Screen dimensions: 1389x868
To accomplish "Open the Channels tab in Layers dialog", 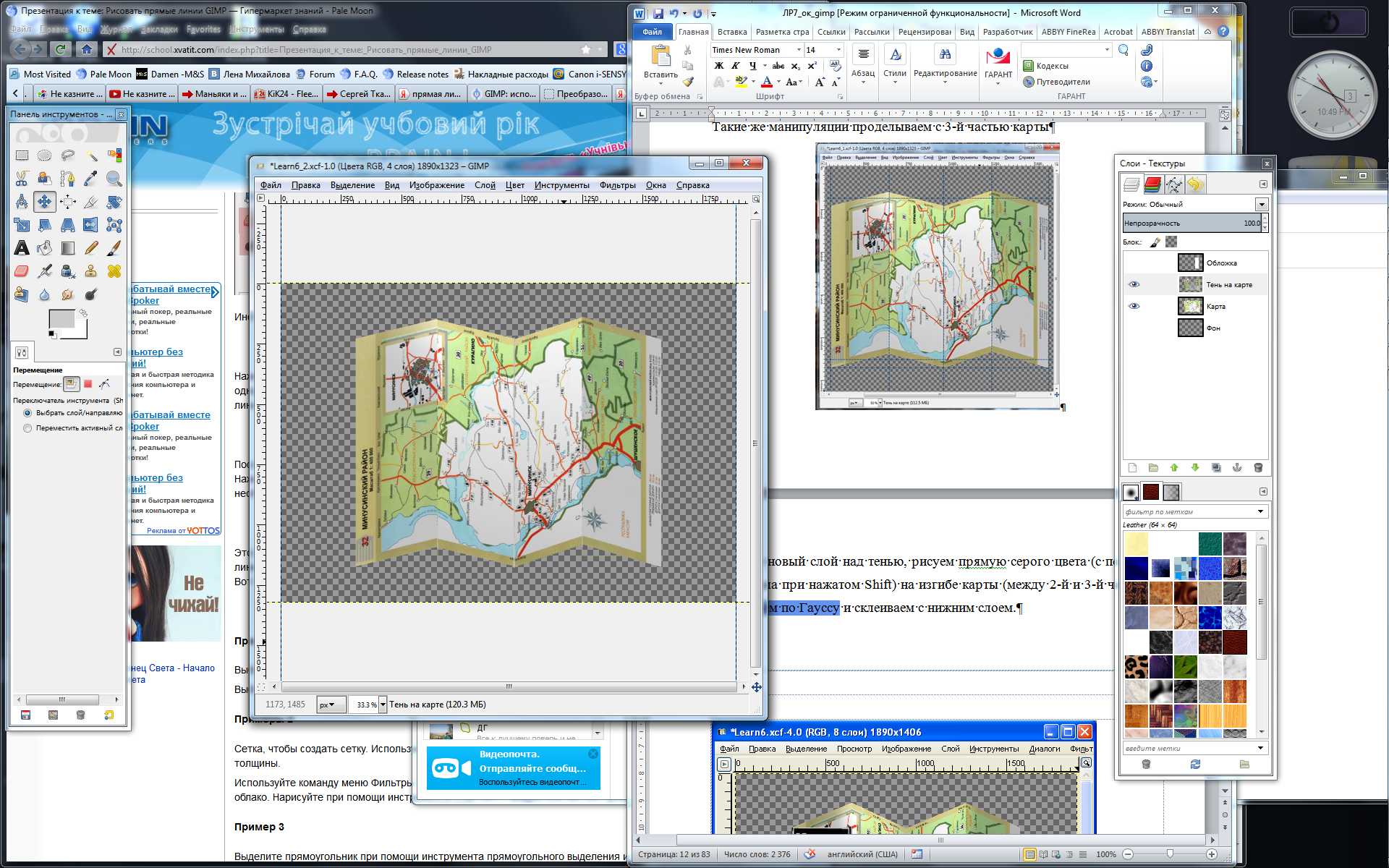I will click(x=1152, y=184).
